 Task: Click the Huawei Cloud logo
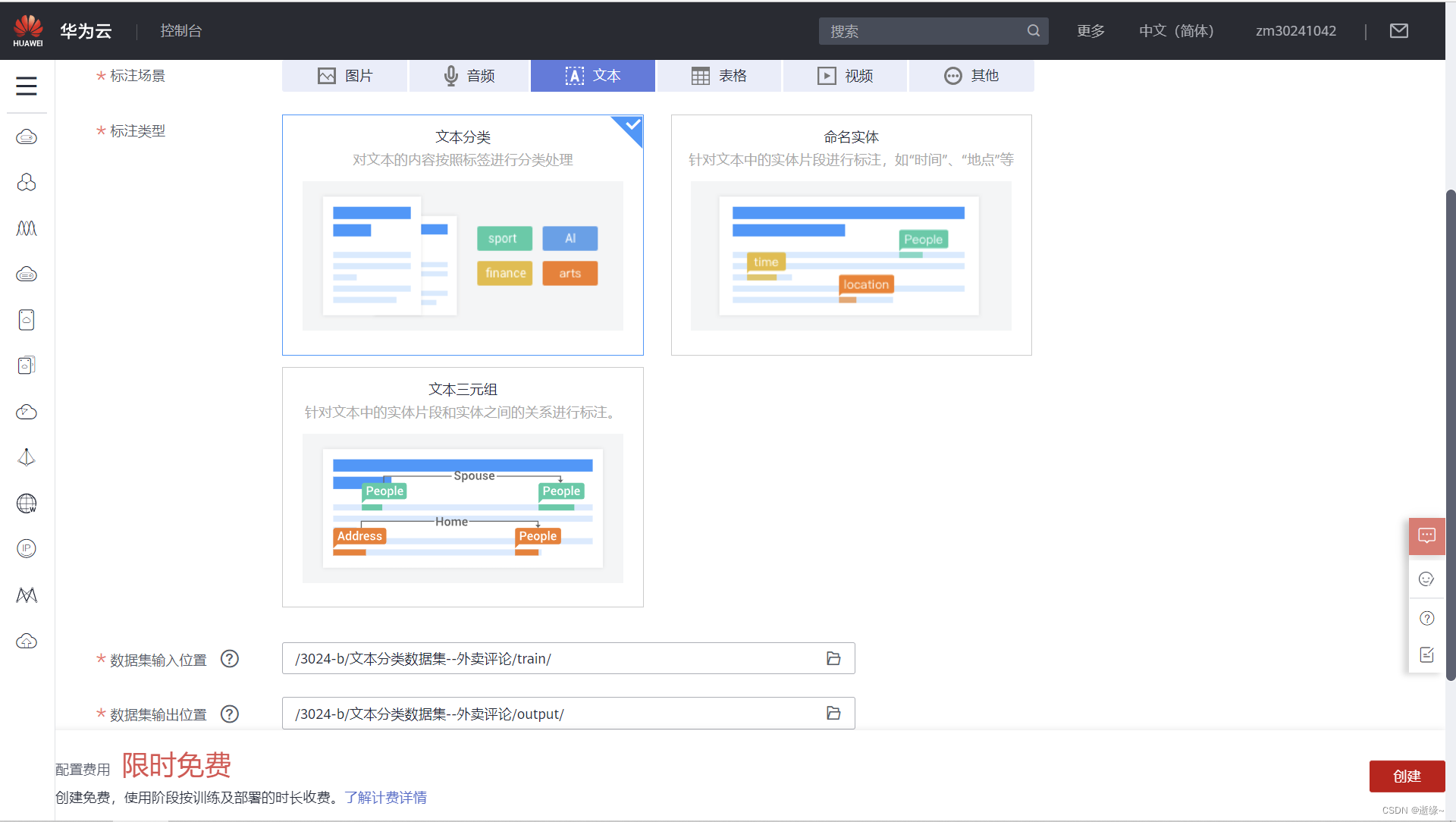point(28,30)
